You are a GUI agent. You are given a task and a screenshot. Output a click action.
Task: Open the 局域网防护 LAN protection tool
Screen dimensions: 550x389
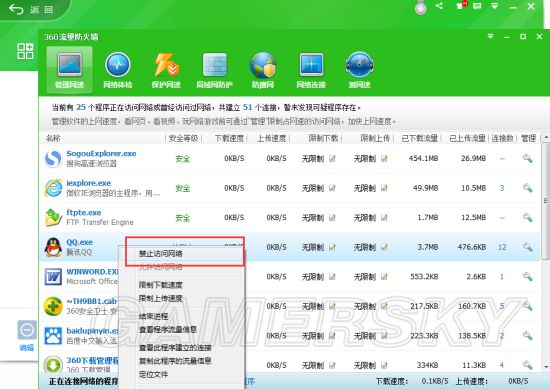(214, 70)
